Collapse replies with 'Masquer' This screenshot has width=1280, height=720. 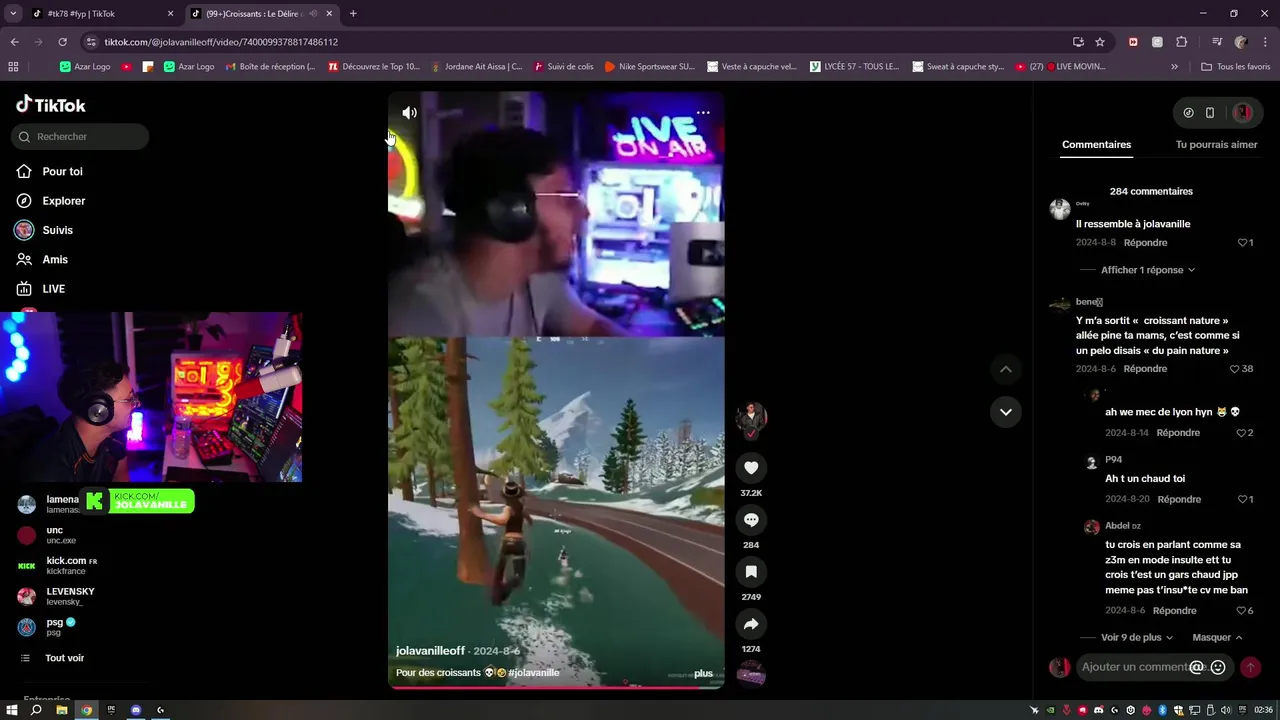pyautogui.click(x=1217, y=638)
